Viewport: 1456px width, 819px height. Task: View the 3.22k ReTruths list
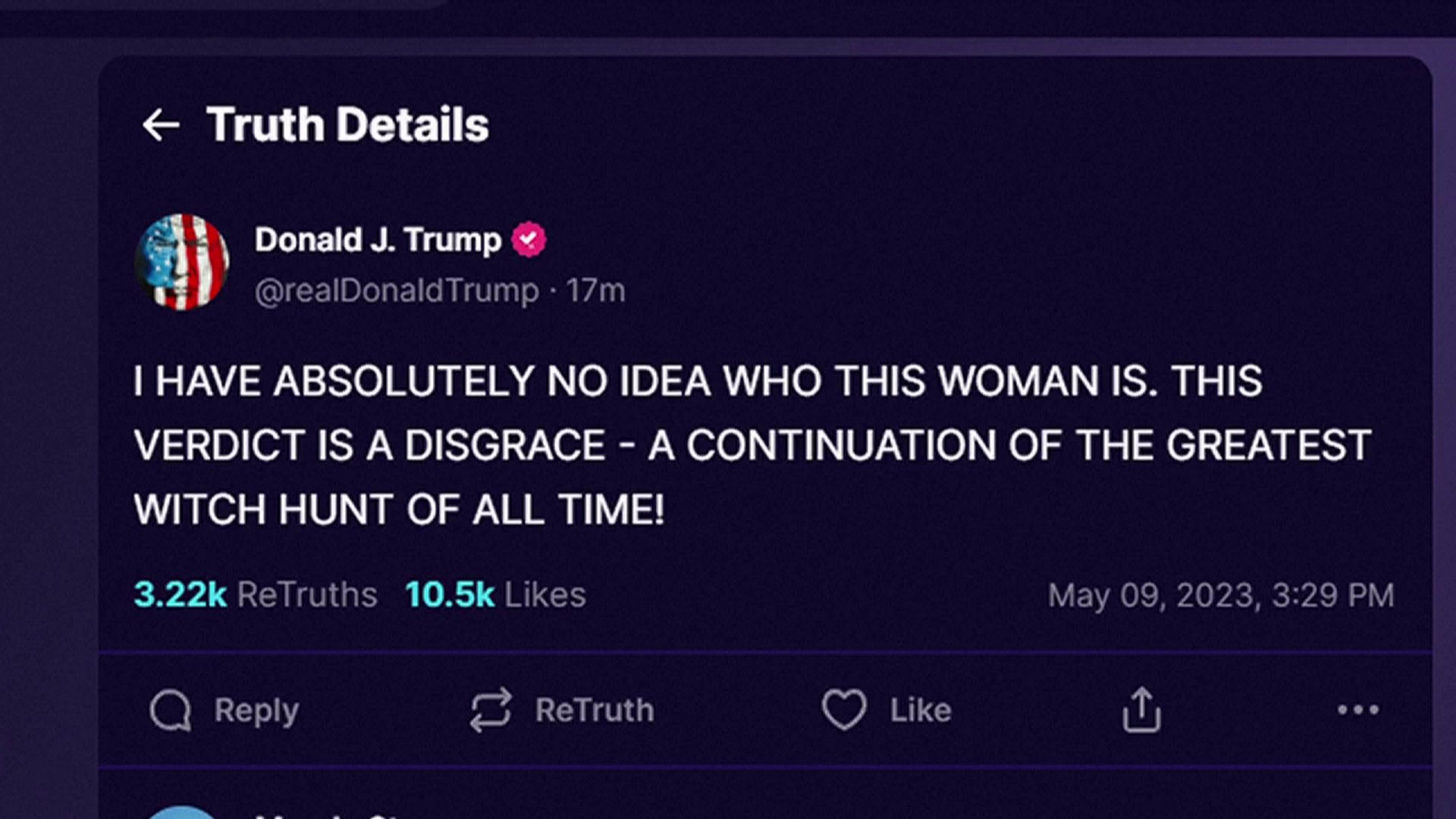256,595
